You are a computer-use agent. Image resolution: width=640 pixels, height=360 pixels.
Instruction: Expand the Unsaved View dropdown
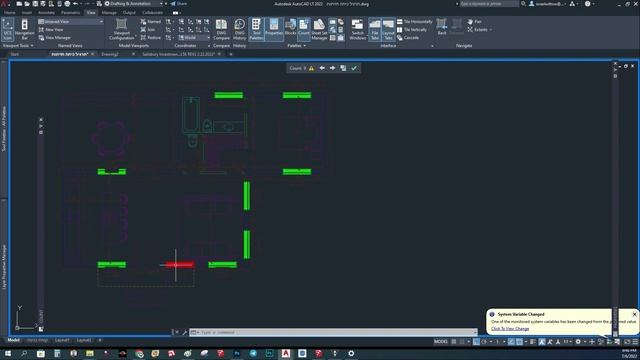tap(70, 21)
